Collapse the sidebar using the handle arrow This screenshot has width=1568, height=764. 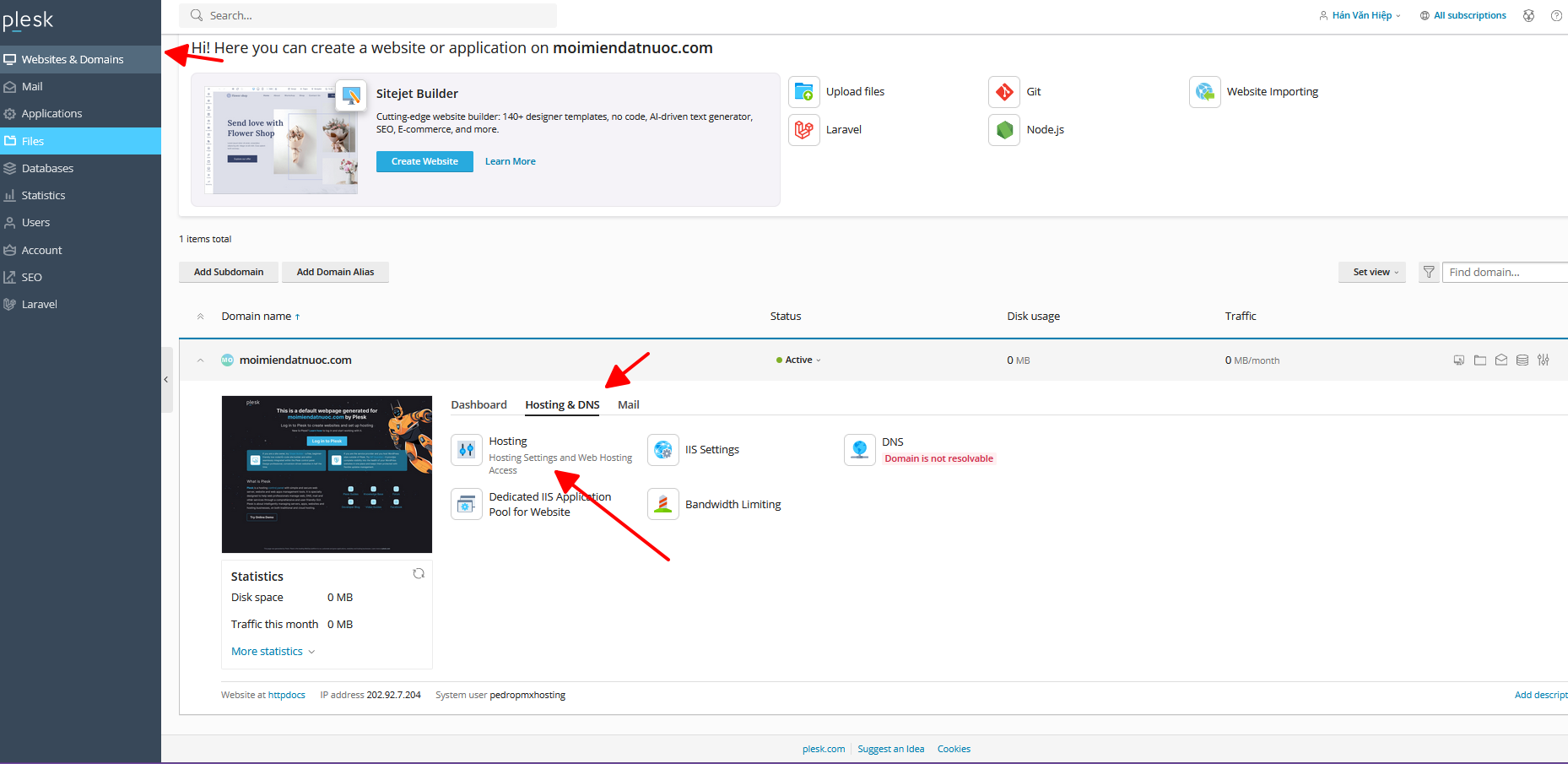pyautogui.click(x=166, y=380)
